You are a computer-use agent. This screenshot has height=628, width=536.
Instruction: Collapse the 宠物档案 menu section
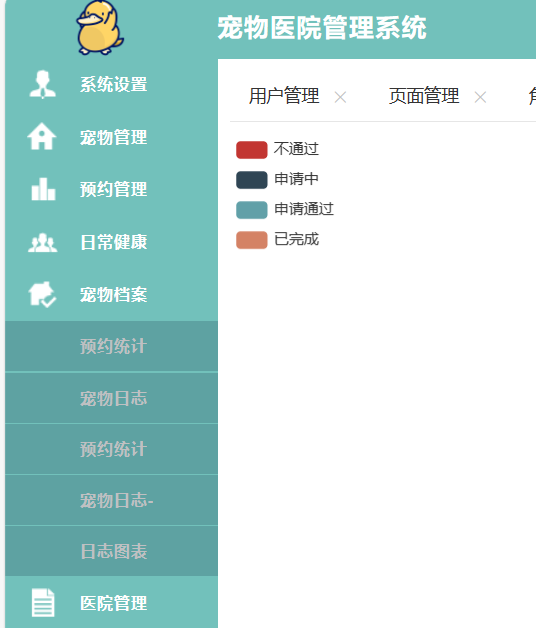[x=111, y=295]
